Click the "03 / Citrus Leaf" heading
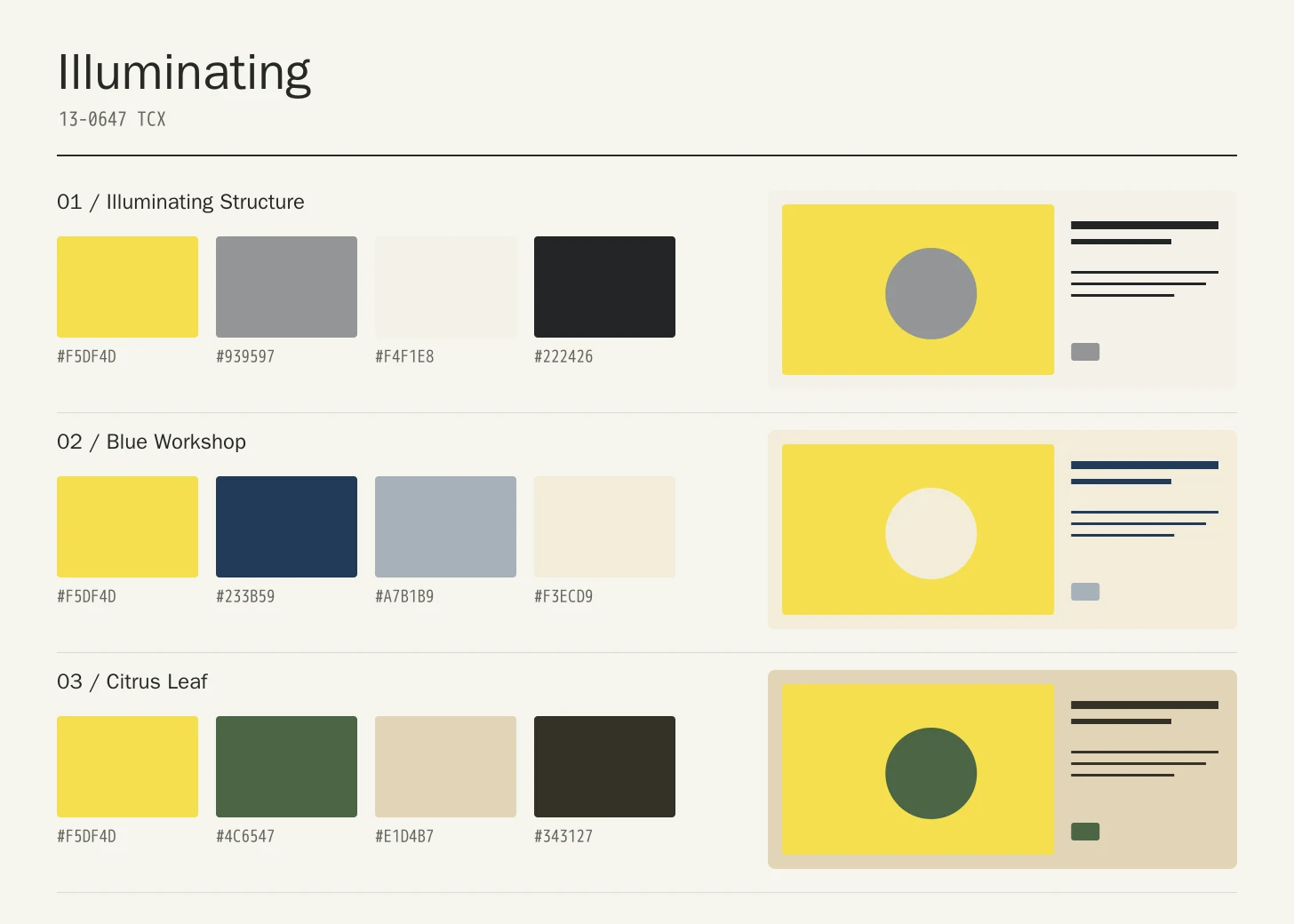 coord(132,682)
